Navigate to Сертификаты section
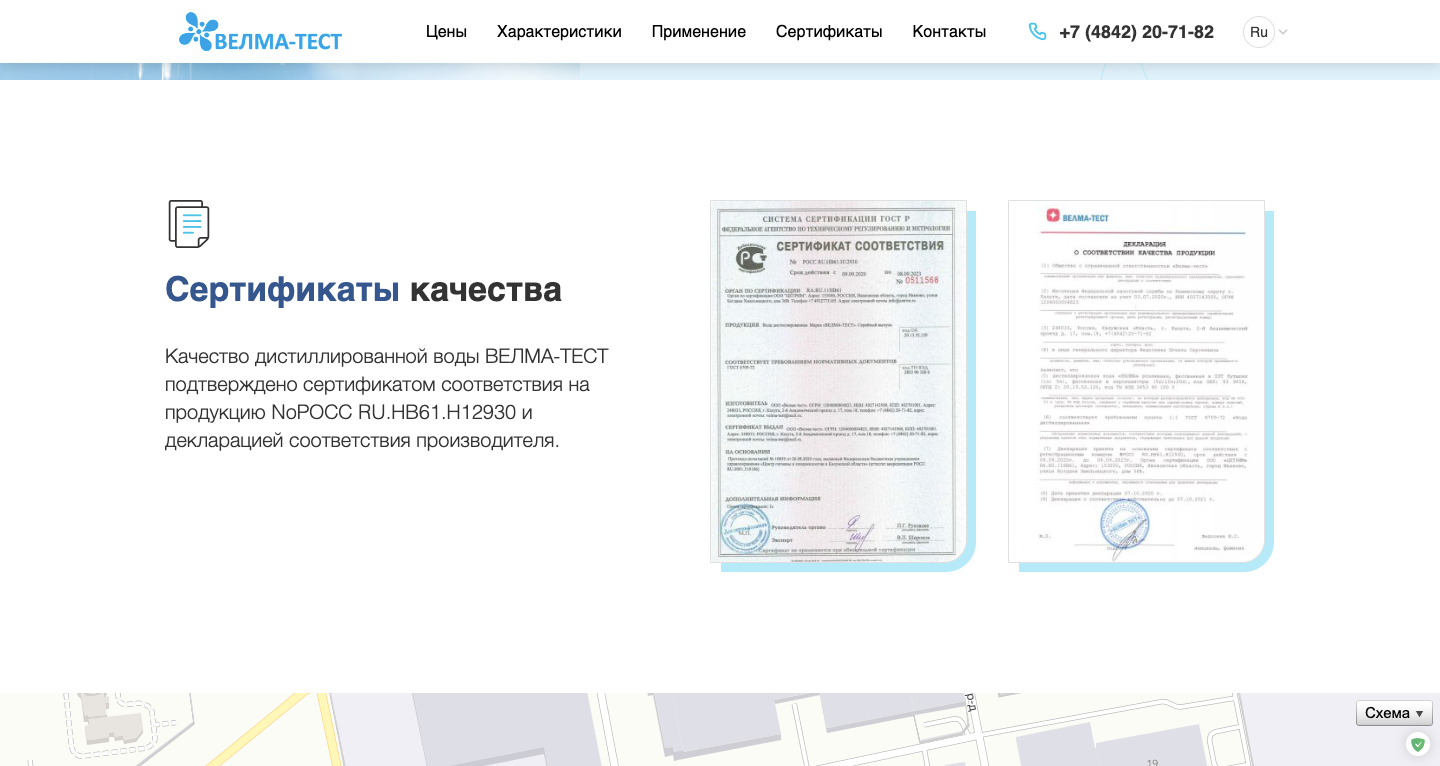 click(x=829, y=32)
